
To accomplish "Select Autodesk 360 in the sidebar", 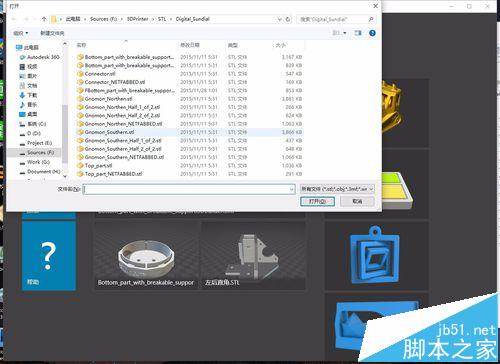I will click(39, 57).
